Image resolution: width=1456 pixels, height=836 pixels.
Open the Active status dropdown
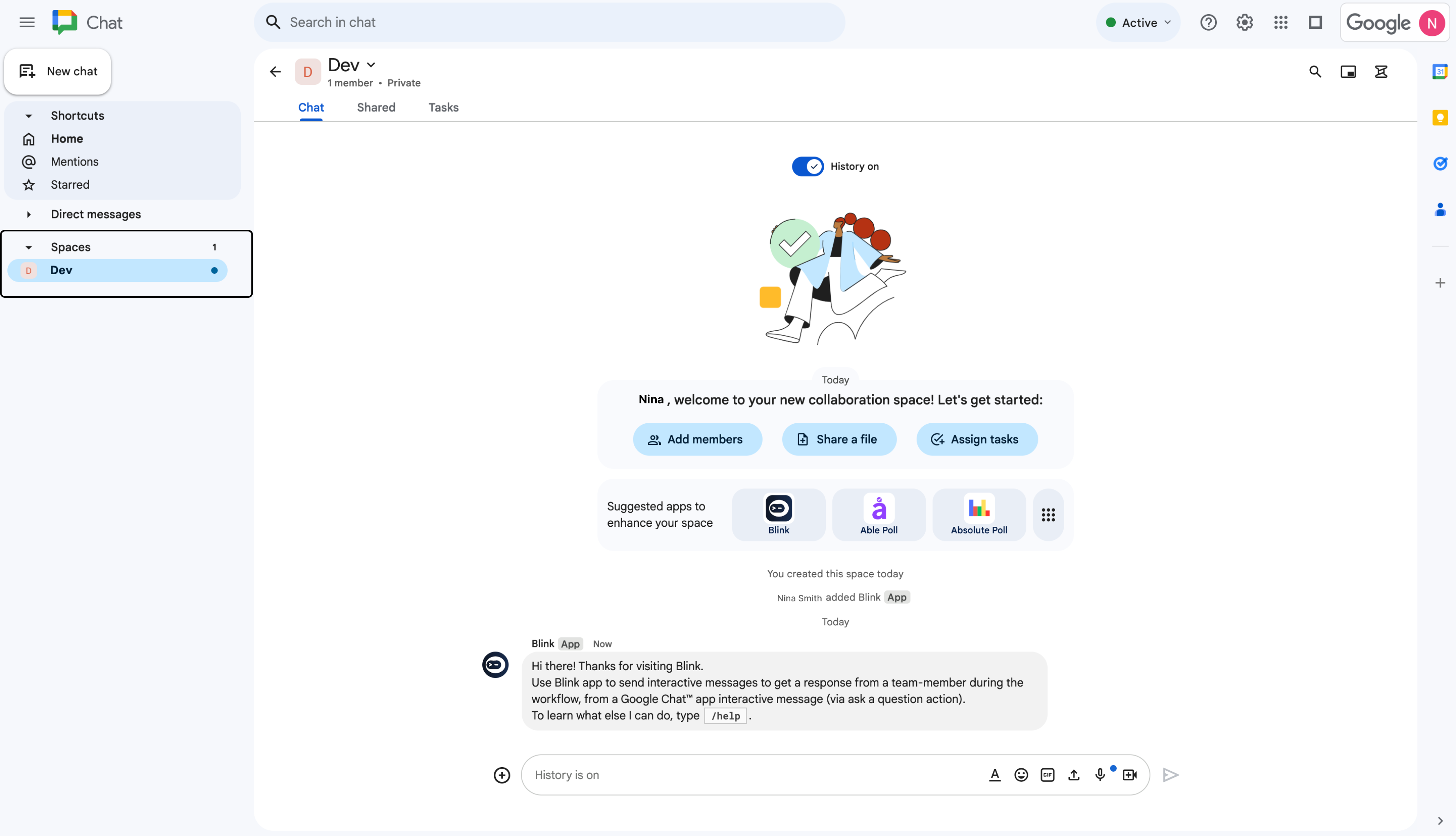(1138, 22)
